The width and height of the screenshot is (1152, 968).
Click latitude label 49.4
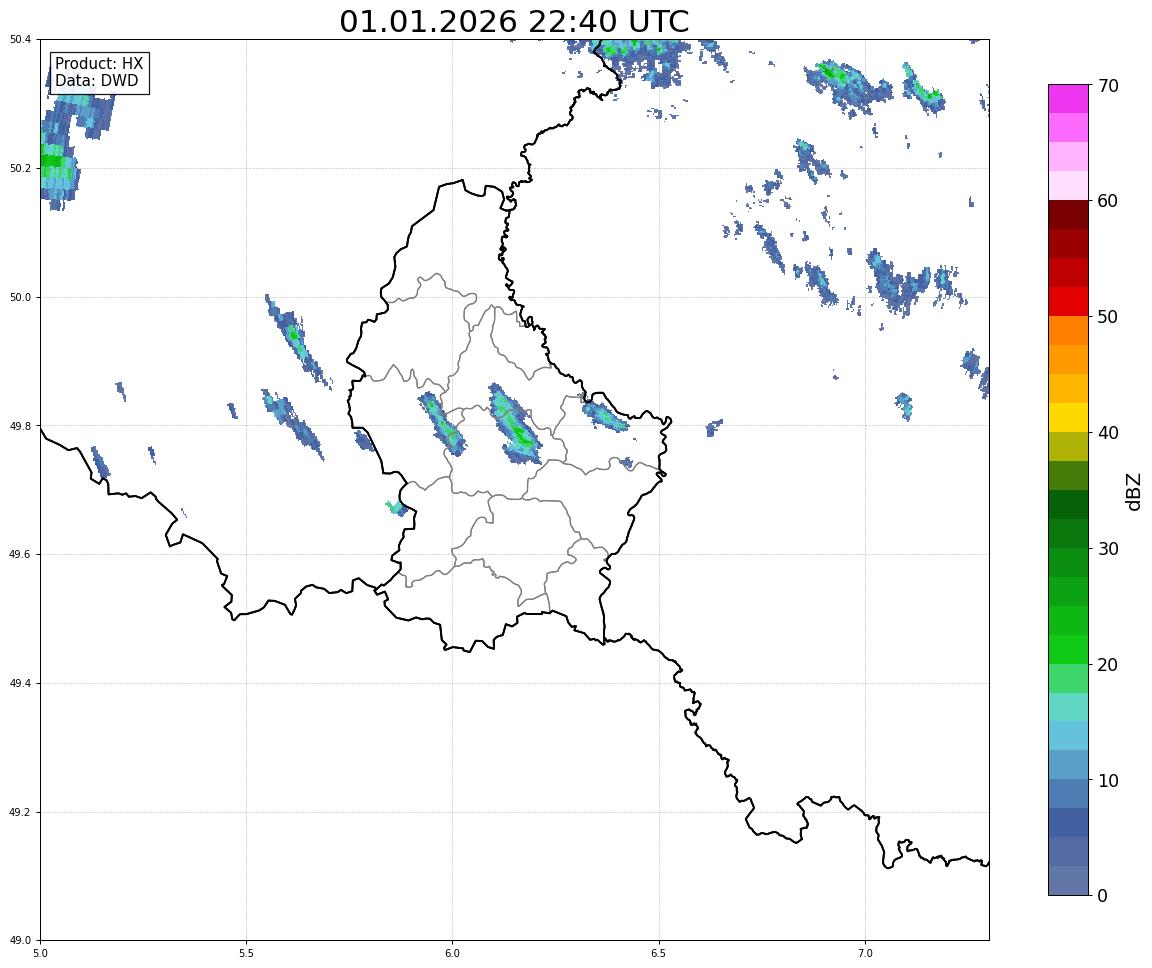coord(20,684)
